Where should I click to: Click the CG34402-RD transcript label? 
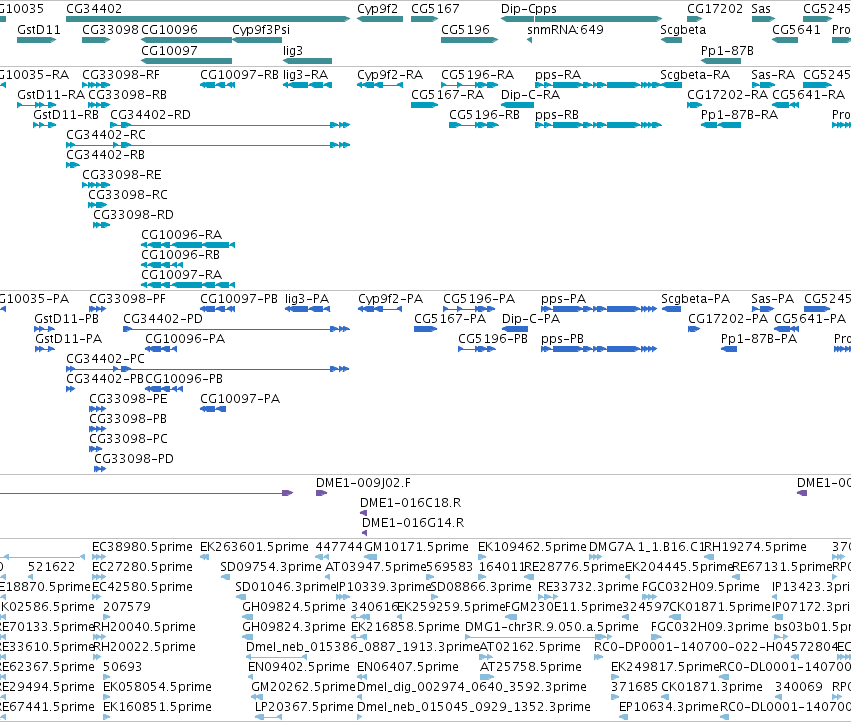150,115
